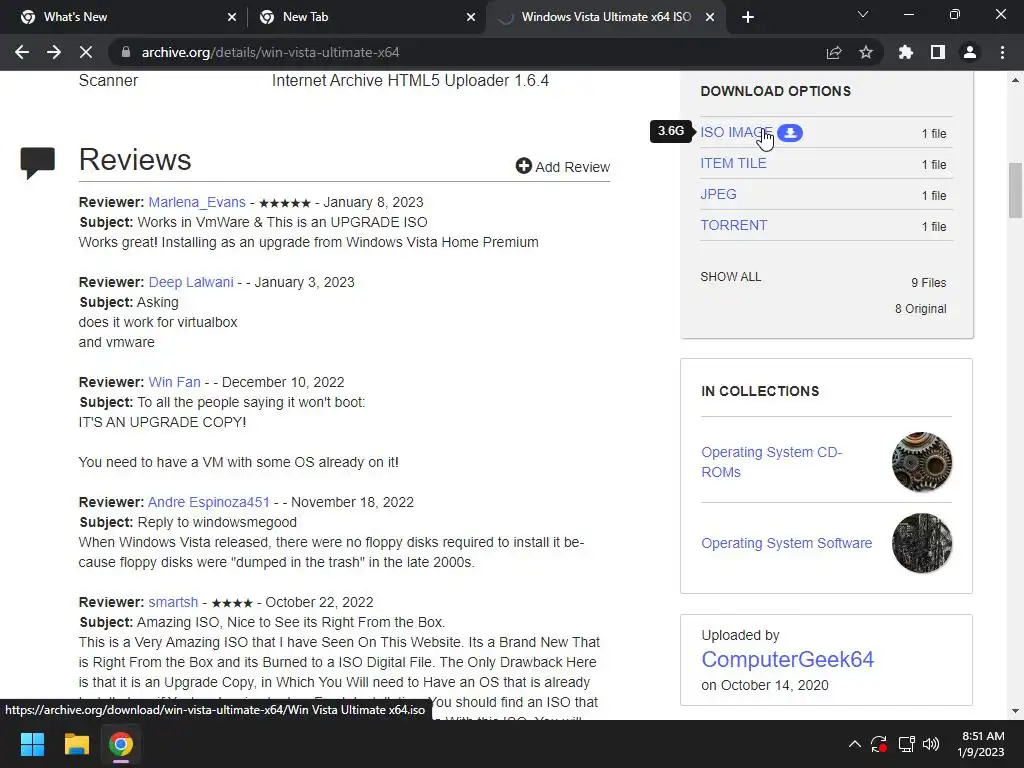Open reviewer Win Fan profile
The image size is (1024, 768).
click(x=174, y=382)
